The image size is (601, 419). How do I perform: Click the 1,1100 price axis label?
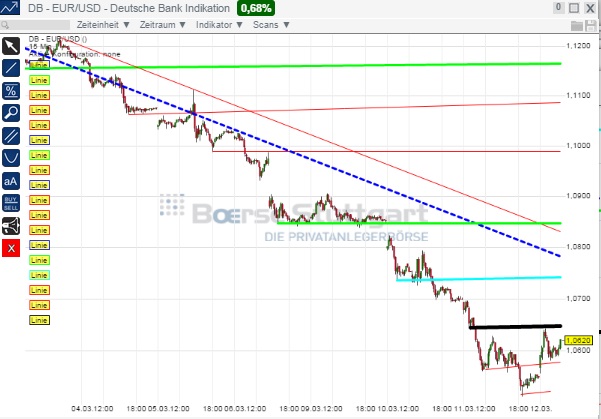578,95
